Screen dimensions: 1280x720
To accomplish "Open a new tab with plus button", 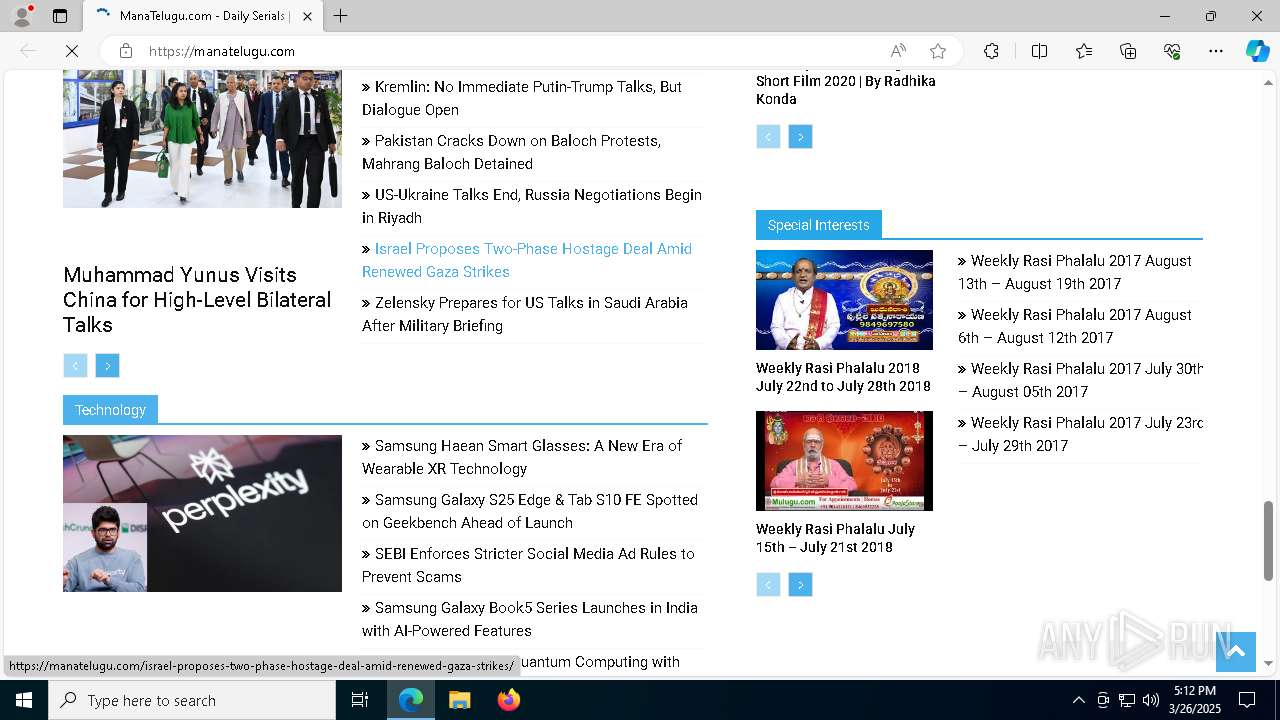I will [340, 16].
